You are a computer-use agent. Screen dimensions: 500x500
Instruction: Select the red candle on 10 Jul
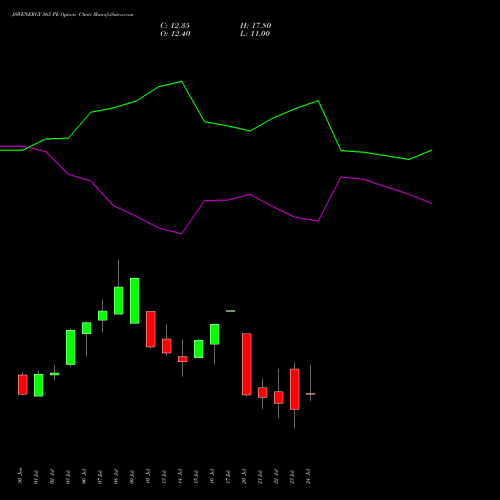pos(151,329)
